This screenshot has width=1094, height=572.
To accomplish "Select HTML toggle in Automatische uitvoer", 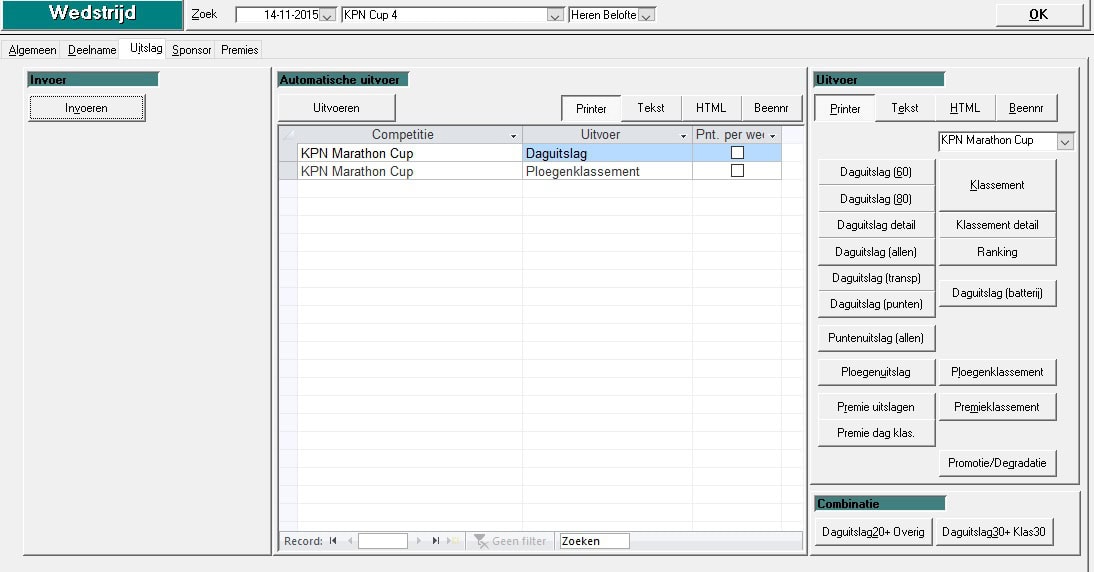I will (x=711, y=108).
